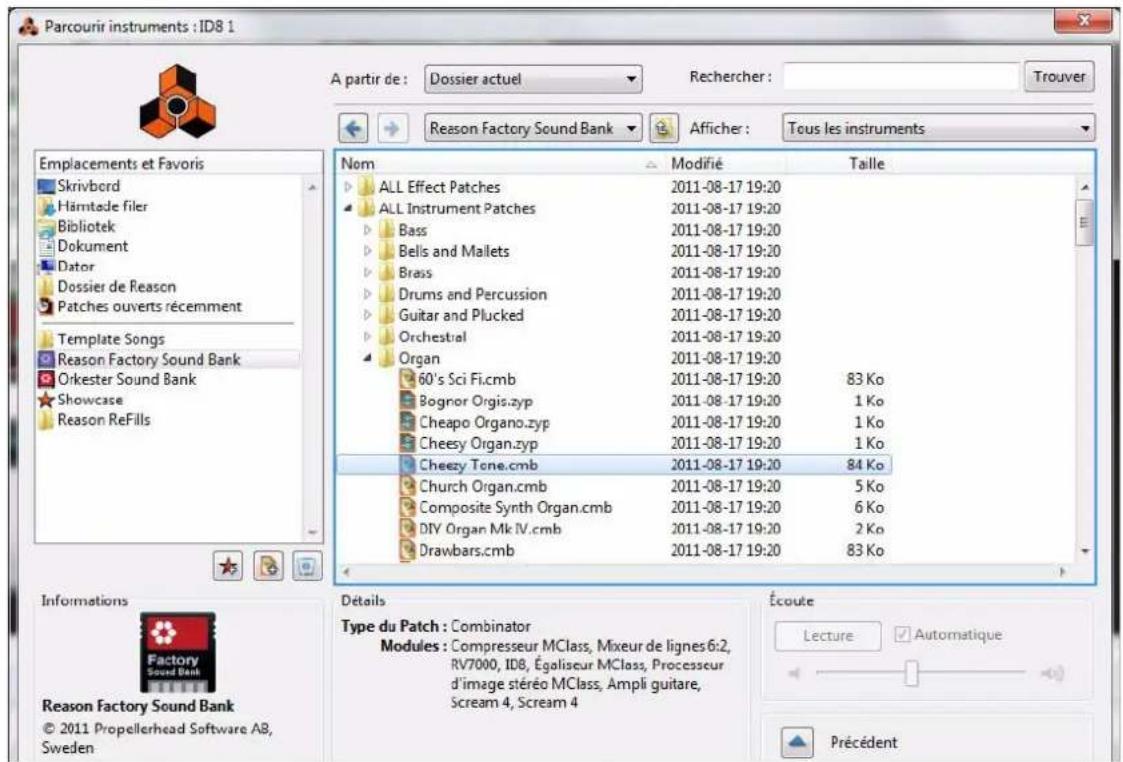The image size is (1123, 762).
Task: Select the Composite Synth Organ.cmb file icon
Action: 408,508
